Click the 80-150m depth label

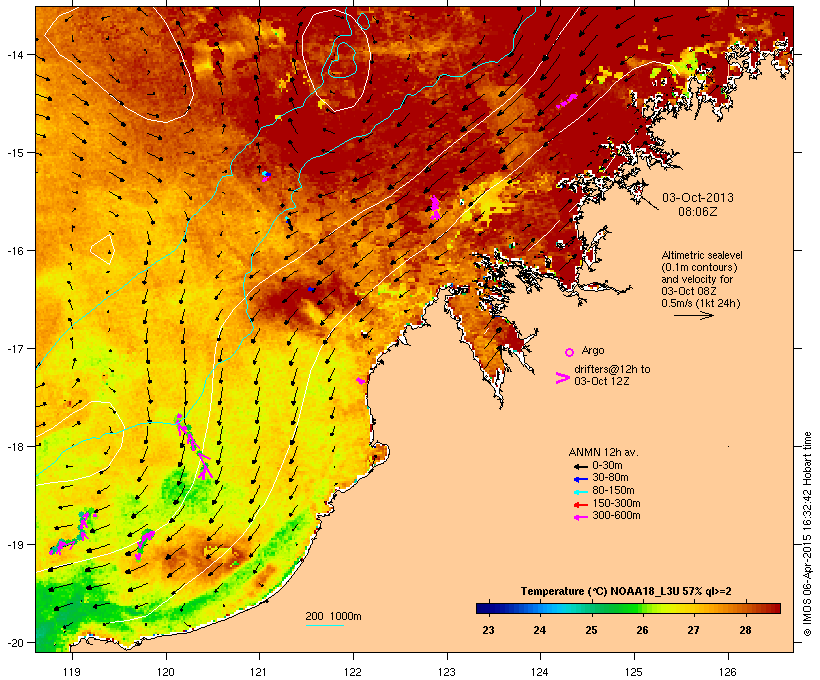click(x=613, y=491)
